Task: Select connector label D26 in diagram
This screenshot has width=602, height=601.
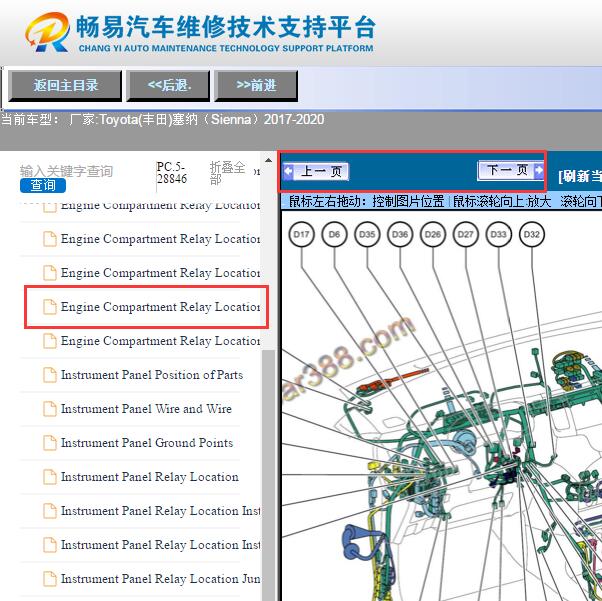Action: pyautogui.click(x=433, y=234)
